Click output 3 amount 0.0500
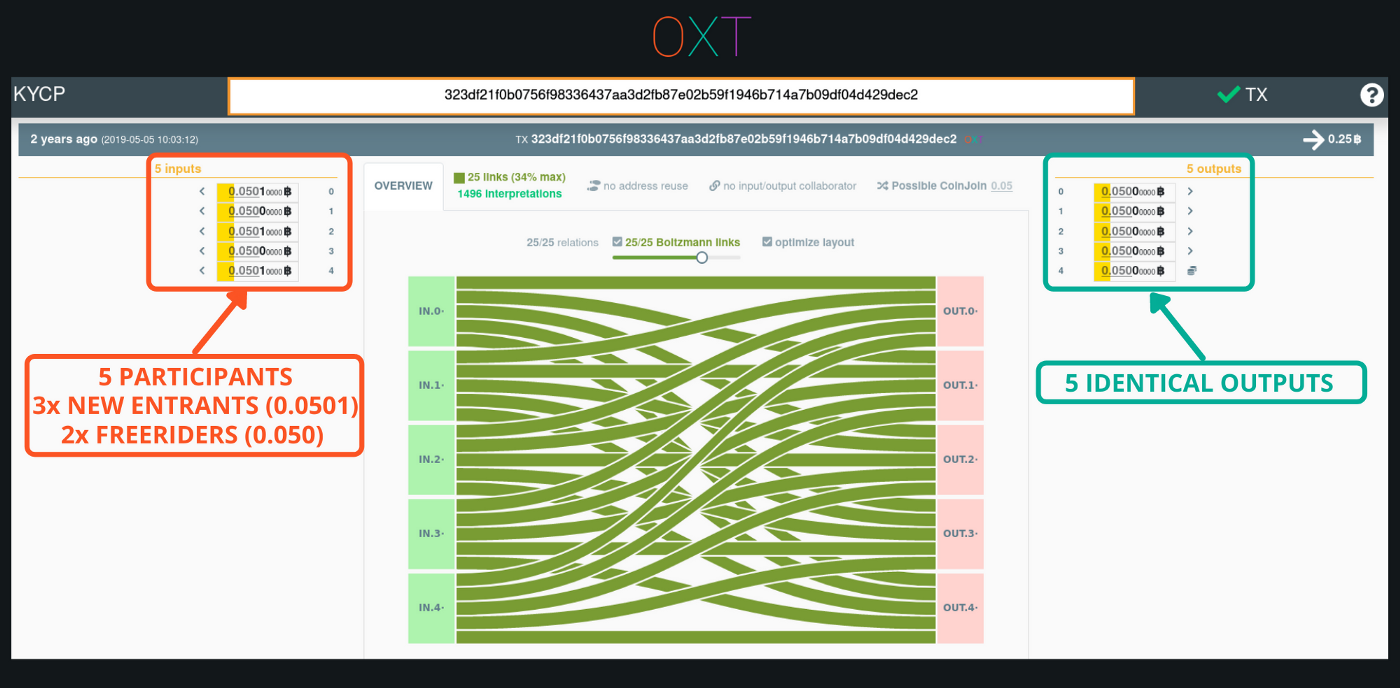 click(1133, 251)
